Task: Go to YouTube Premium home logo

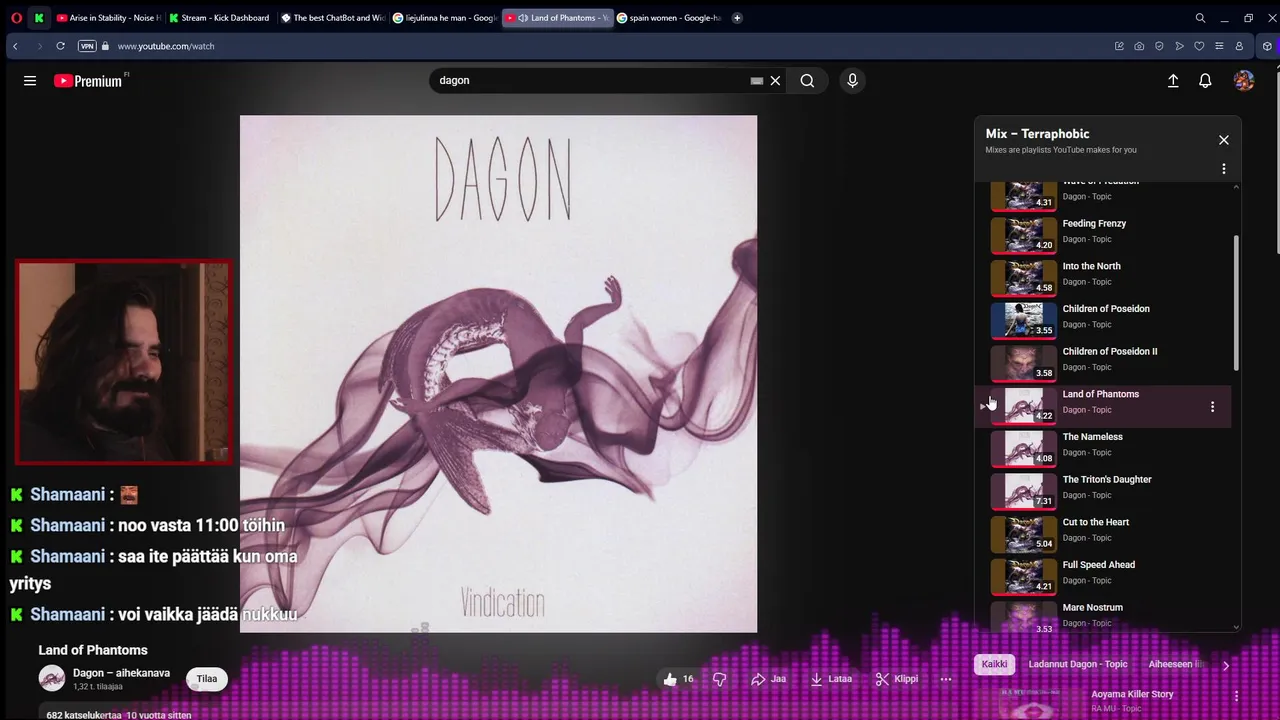Action: point(88,81)
